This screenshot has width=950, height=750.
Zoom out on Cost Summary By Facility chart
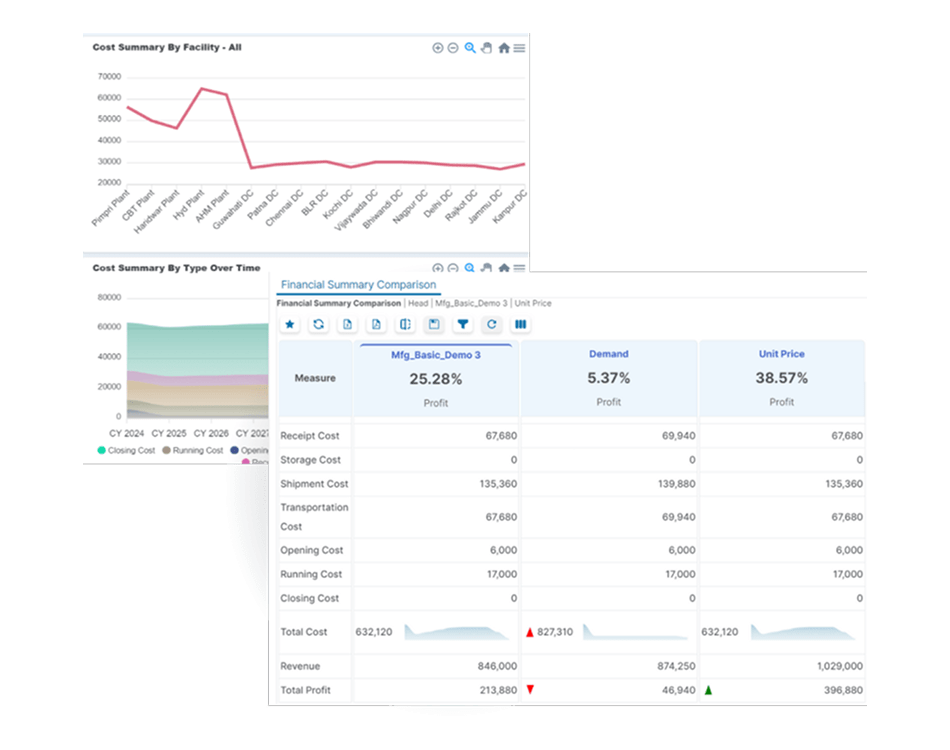pyautogui.click(x=453, y=48)
